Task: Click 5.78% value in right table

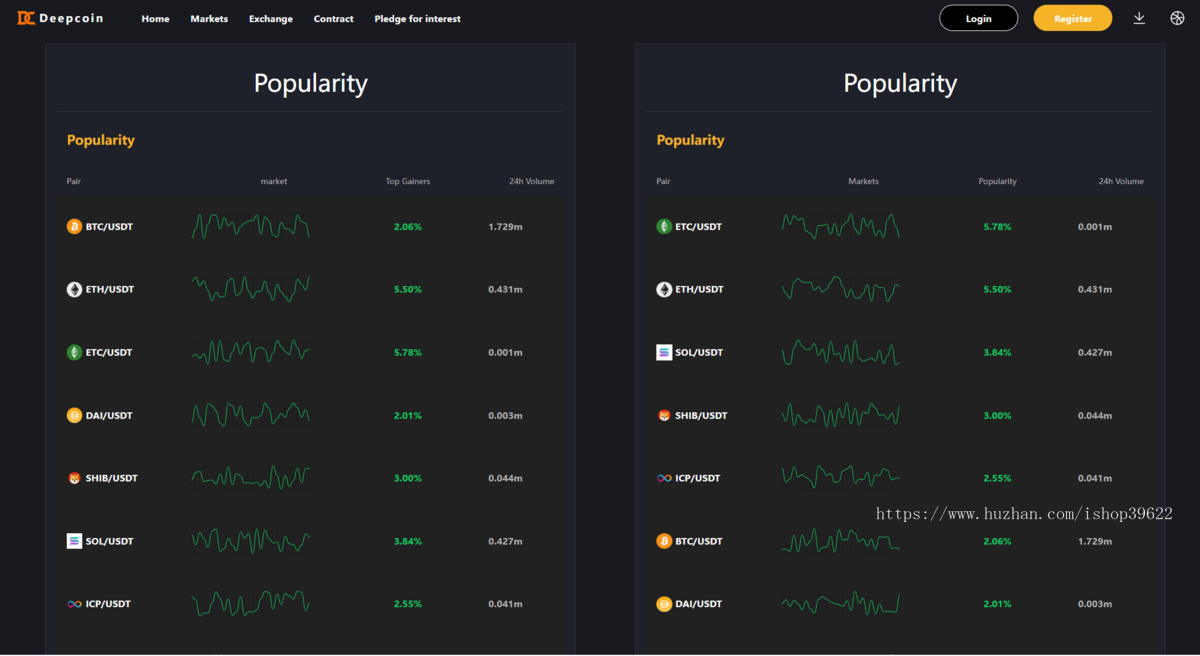Action: (x=997, y=227)
